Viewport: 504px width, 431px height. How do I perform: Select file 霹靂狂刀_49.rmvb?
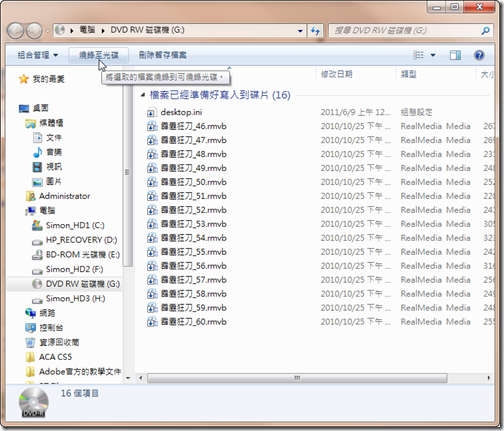(x=187, y=168)
